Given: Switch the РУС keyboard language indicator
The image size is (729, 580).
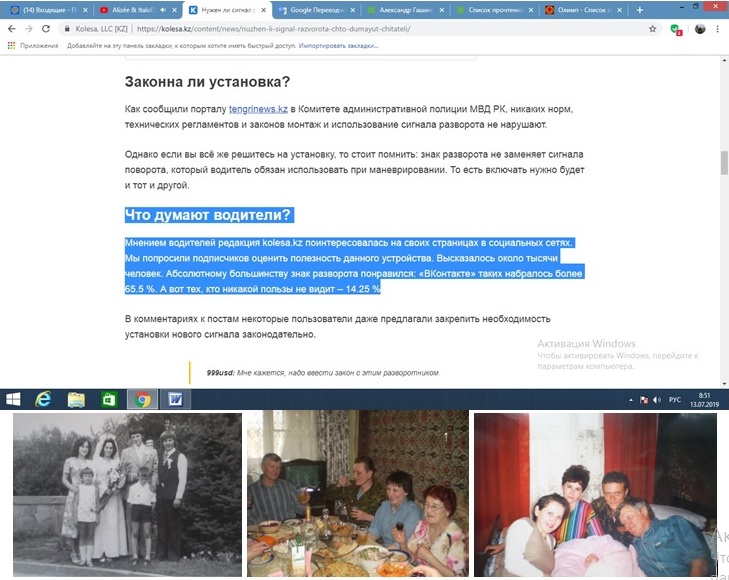Looking at the screenshot, I should (x=675, y=400).
